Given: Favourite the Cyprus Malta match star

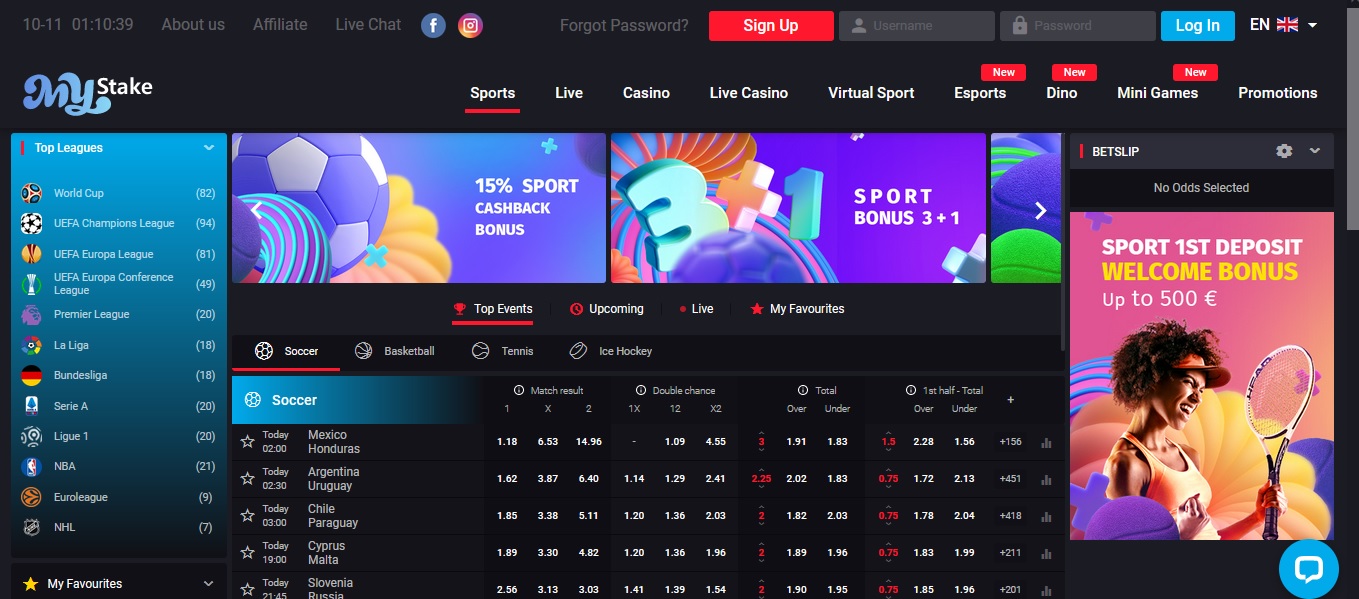Looking at the screenshot, I should (x=247, y=553).
